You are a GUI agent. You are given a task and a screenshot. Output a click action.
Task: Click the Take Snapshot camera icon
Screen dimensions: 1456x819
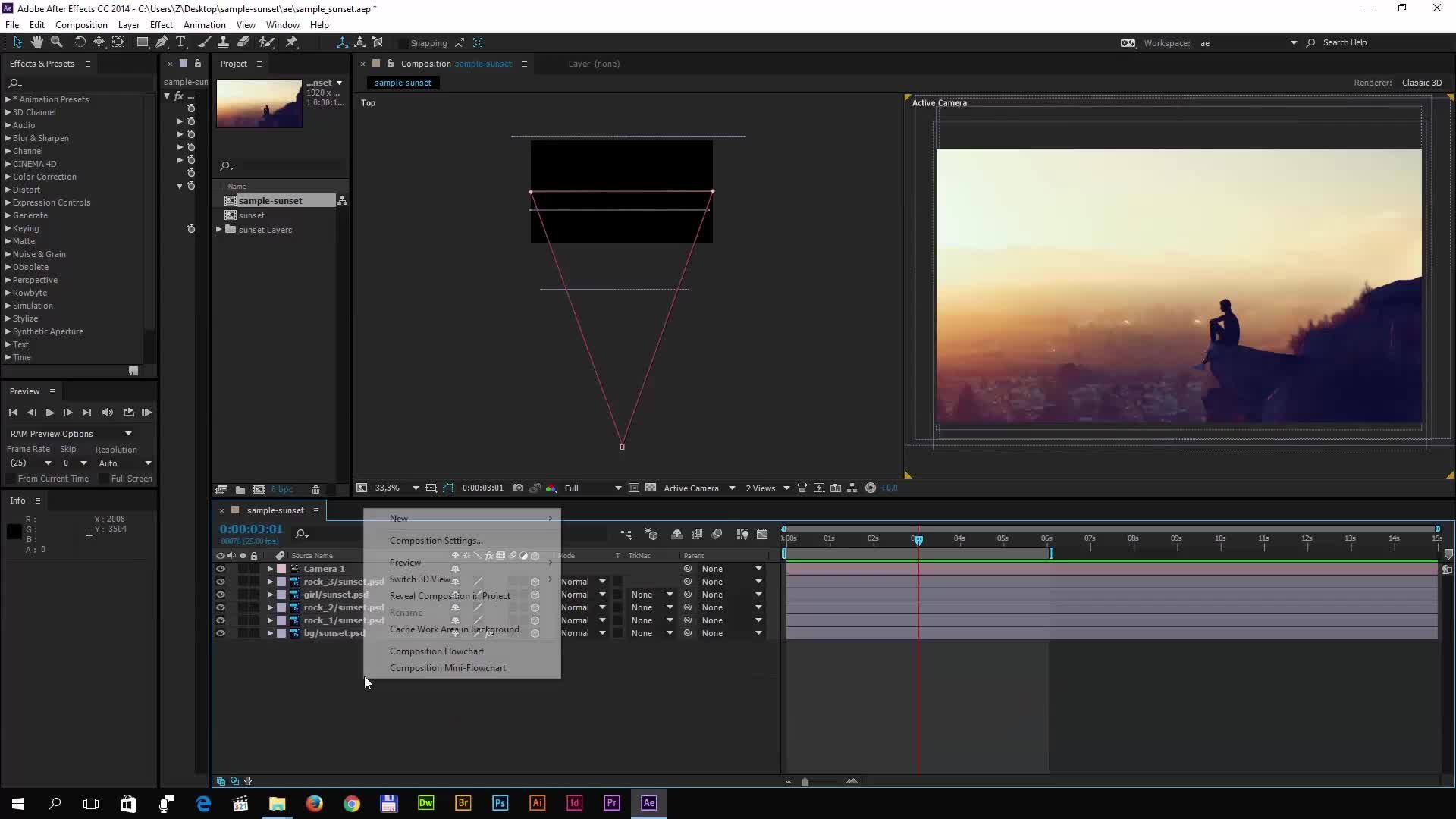point(518,488)
